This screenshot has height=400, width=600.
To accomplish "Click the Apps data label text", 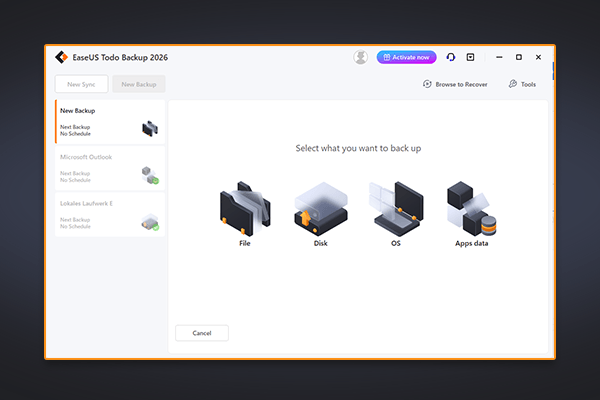I will pos(471,243).
